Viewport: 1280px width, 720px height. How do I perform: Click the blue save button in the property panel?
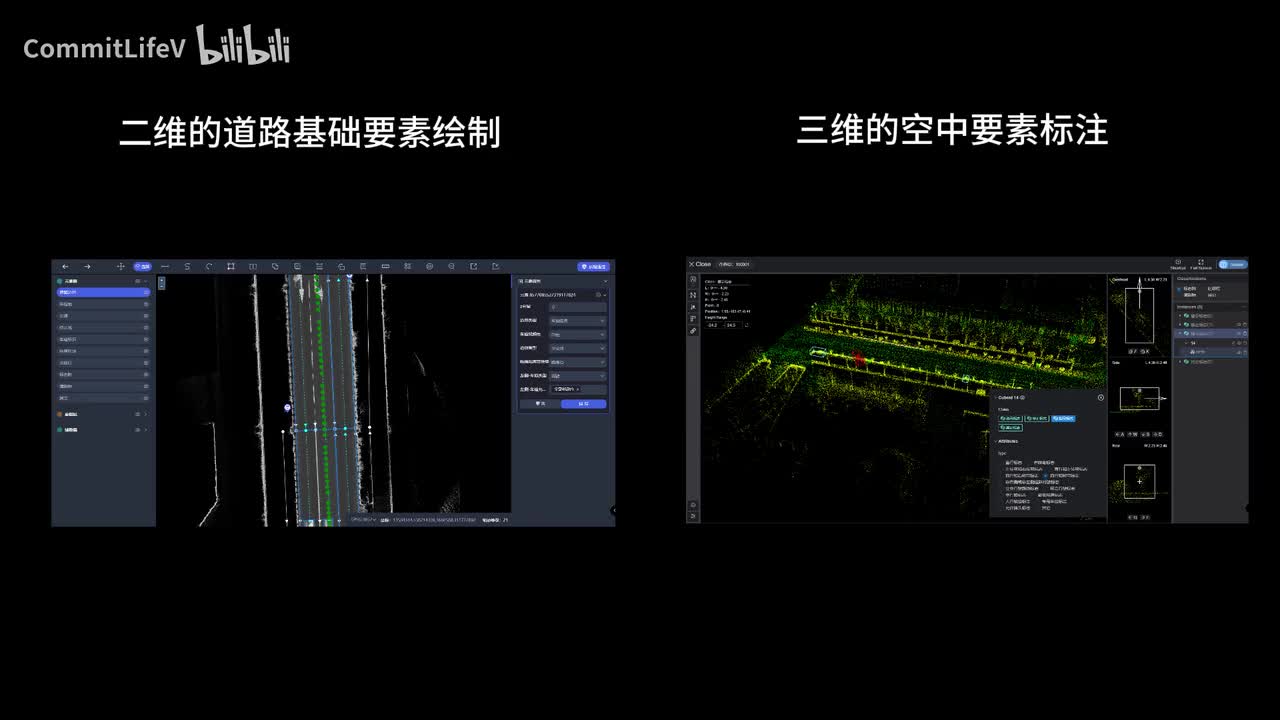583,404
